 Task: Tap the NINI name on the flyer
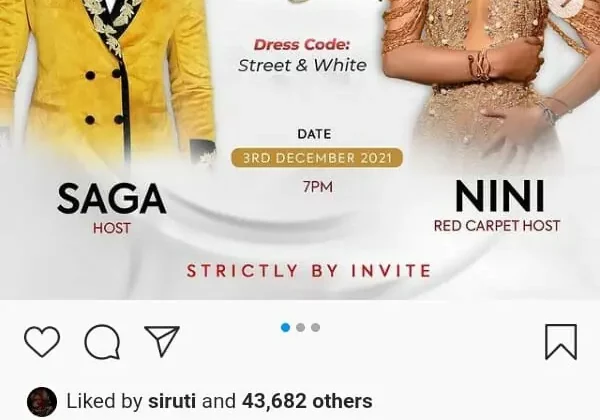[500, 196]
